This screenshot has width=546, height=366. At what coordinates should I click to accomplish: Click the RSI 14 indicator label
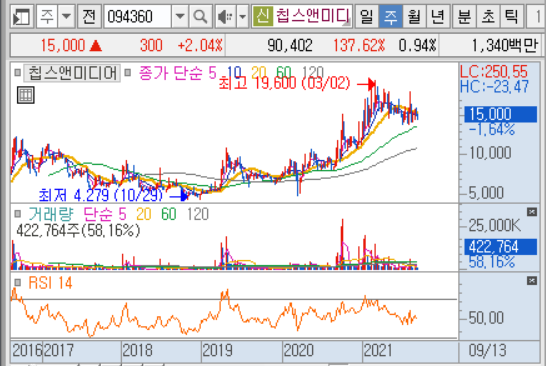point(50,283)
